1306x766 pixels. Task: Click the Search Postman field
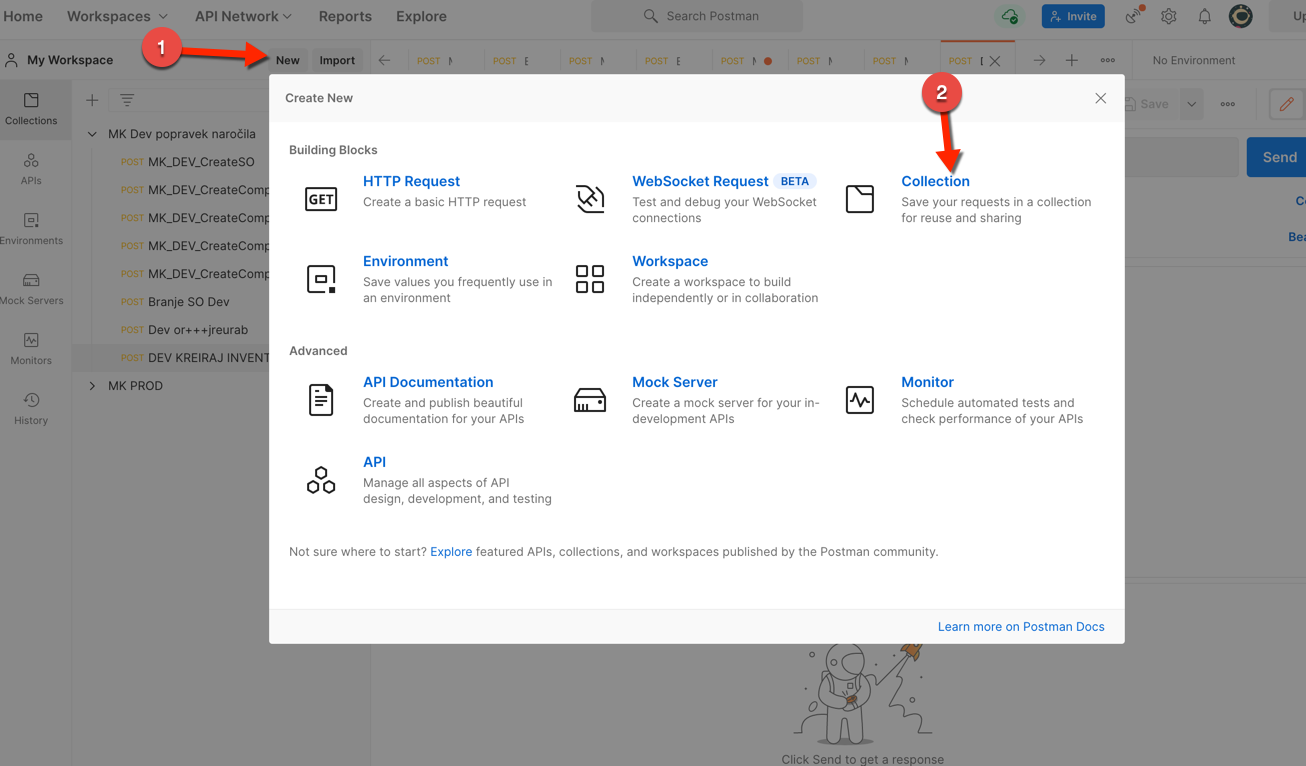697,16
